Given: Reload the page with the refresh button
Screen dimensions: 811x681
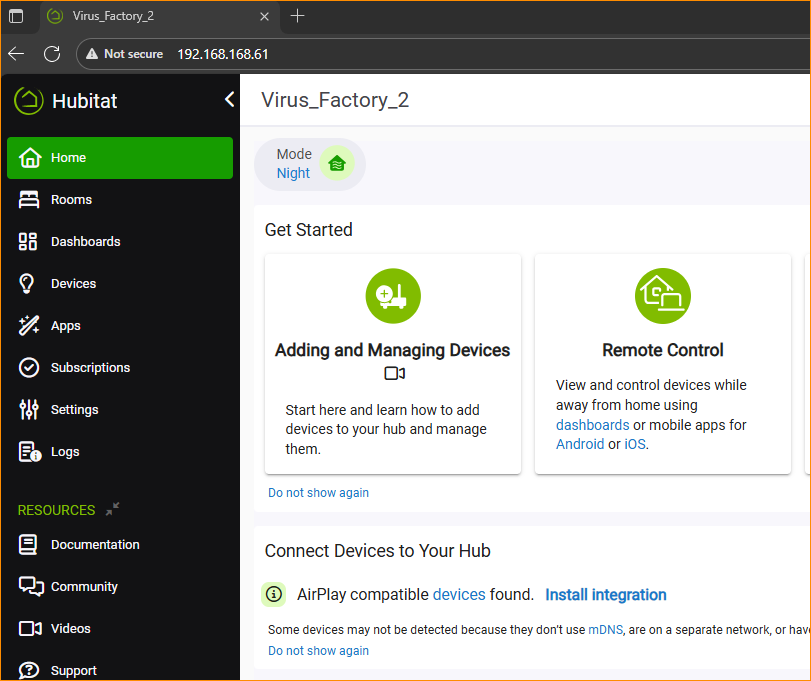Looking at the screenshot, I should [x=52, y=54].
